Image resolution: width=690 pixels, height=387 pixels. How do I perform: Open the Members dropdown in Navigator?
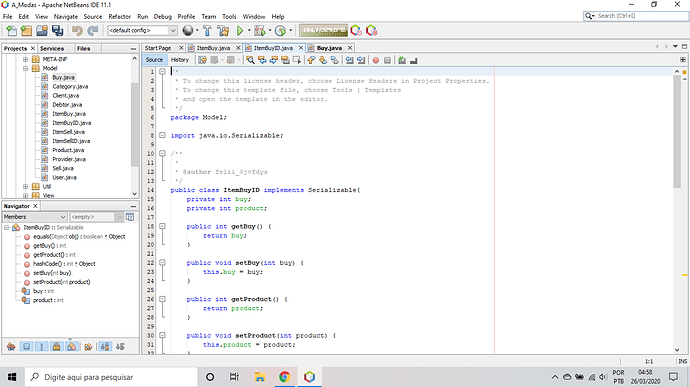click(x=35, y=217)
